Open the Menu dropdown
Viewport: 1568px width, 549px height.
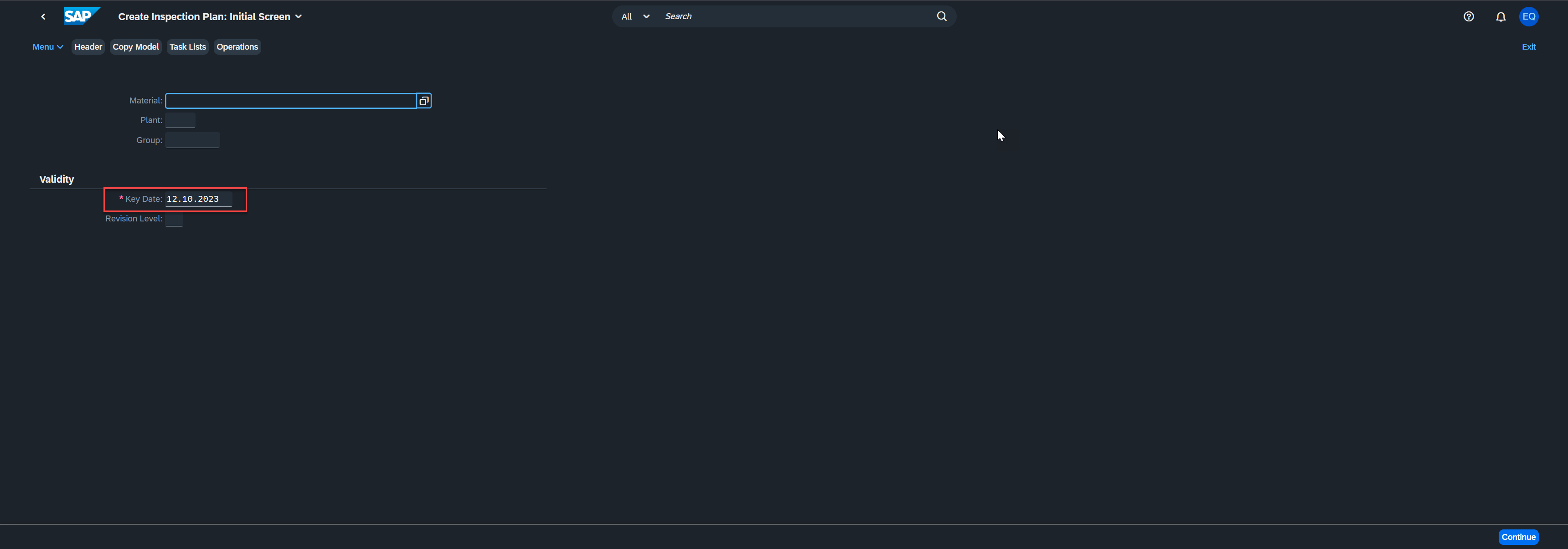tap(47, 47)
